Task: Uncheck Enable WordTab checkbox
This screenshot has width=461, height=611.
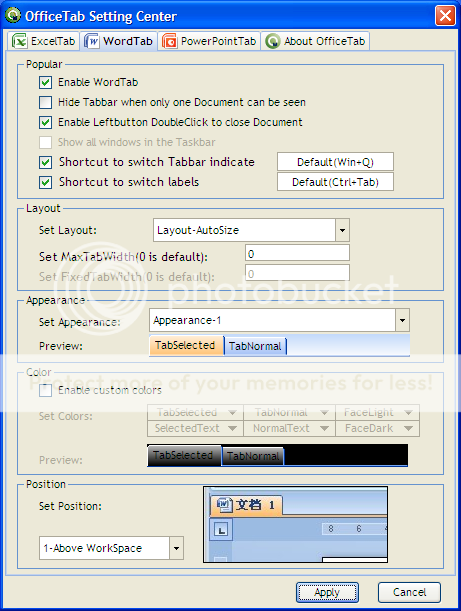Action: [46, 82]
